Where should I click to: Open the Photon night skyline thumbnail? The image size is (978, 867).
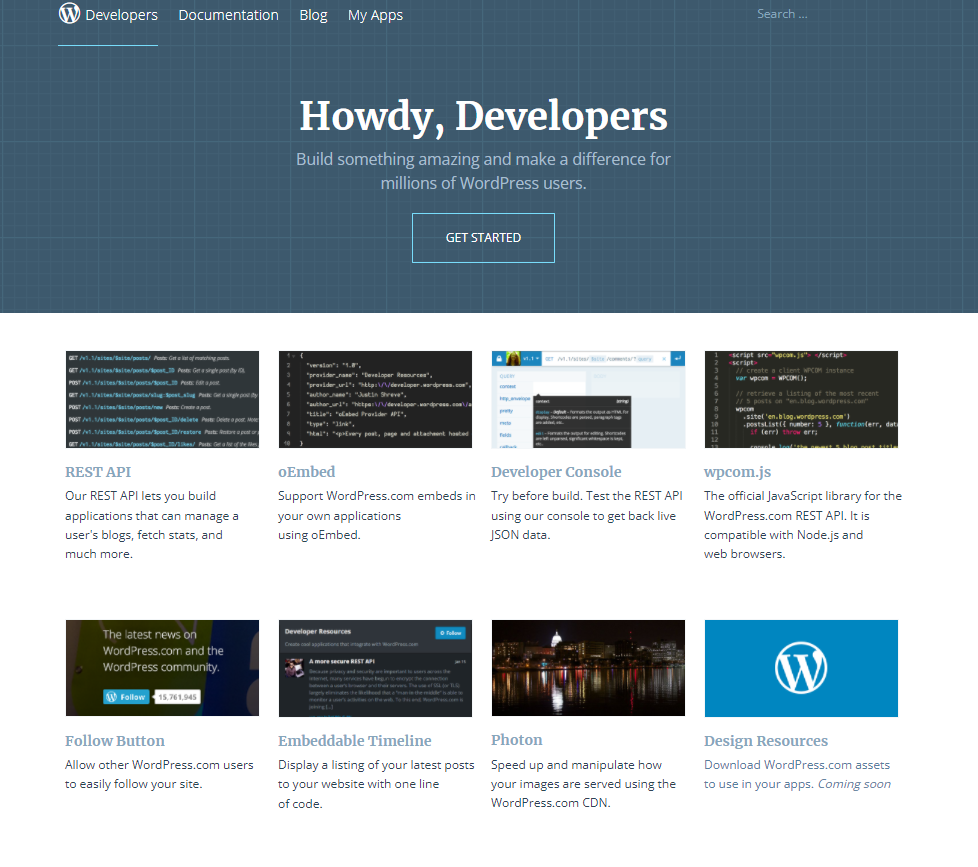click(588, 668)
